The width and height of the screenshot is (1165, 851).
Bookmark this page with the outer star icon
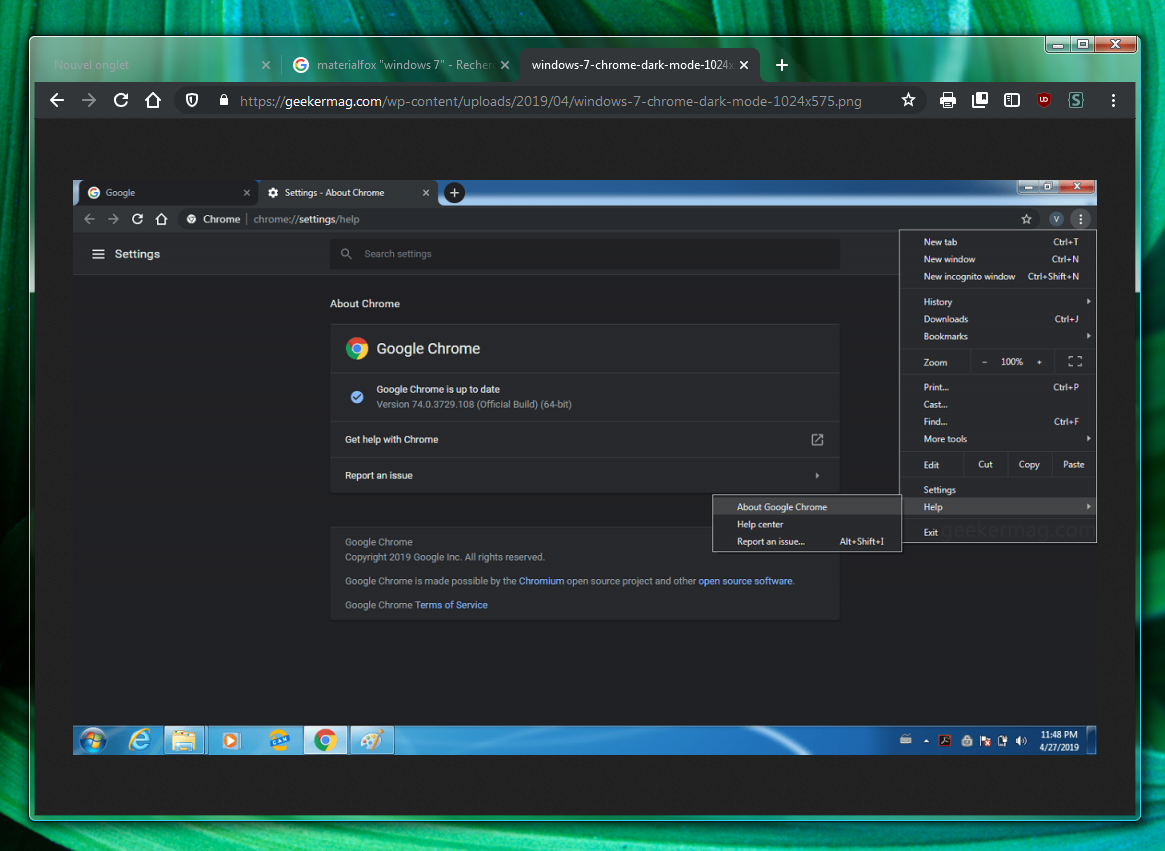pyautogui.click(x=908, y=100)
